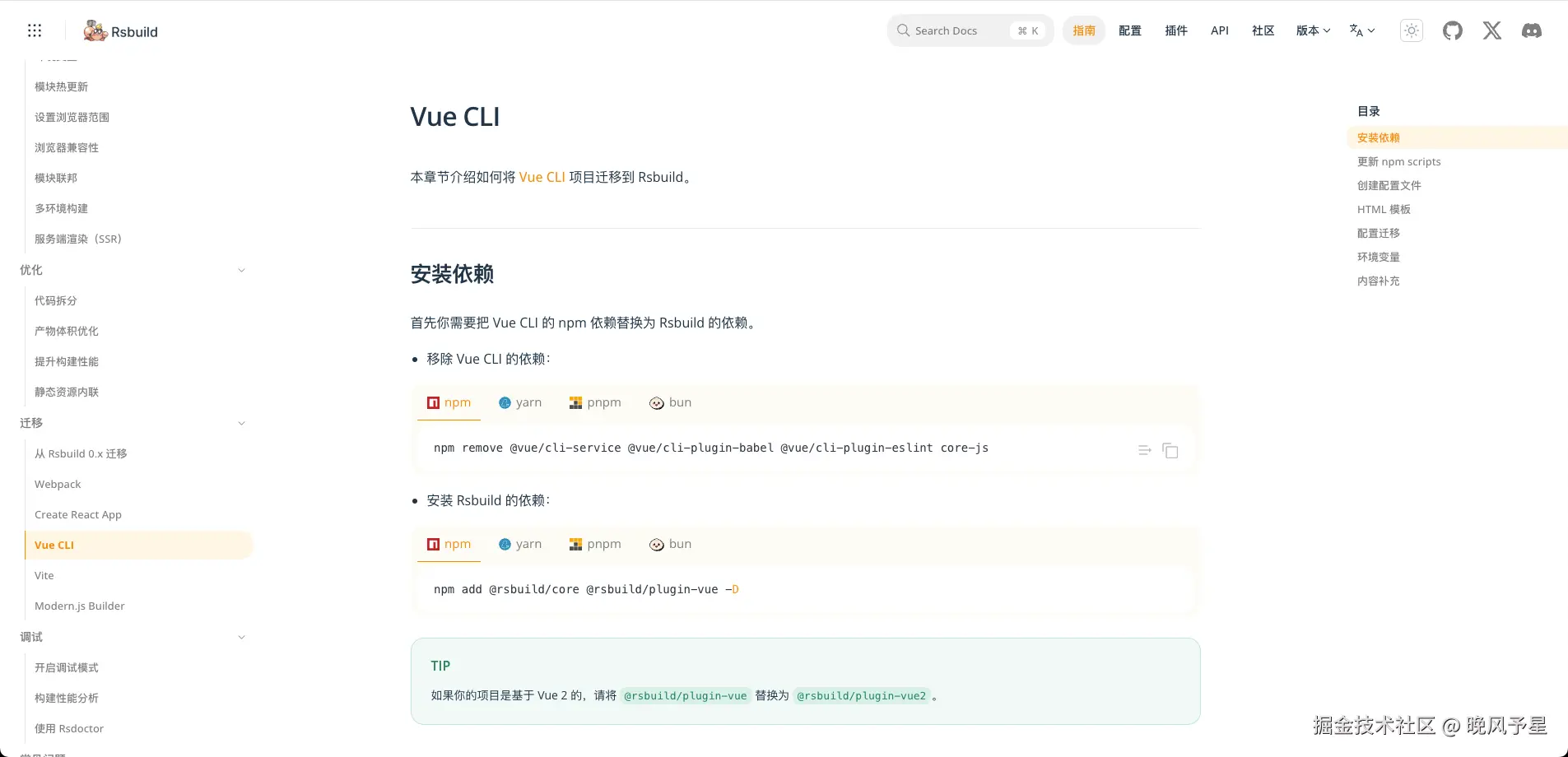The image size is (1568, 757).
Task: Select the 配置 nav item
Action: tap(1130, 30)
